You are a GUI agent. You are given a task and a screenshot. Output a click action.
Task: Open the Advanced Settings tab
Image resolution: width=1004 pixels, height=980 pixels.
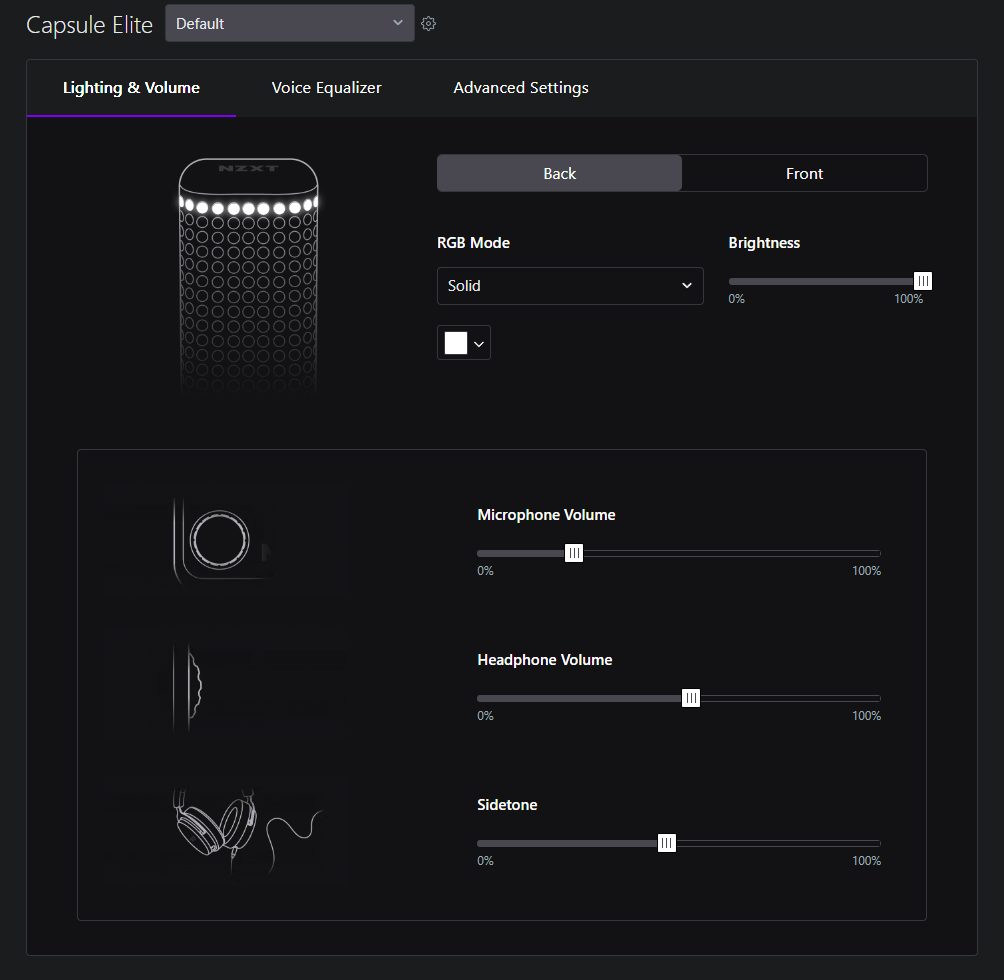521,88
